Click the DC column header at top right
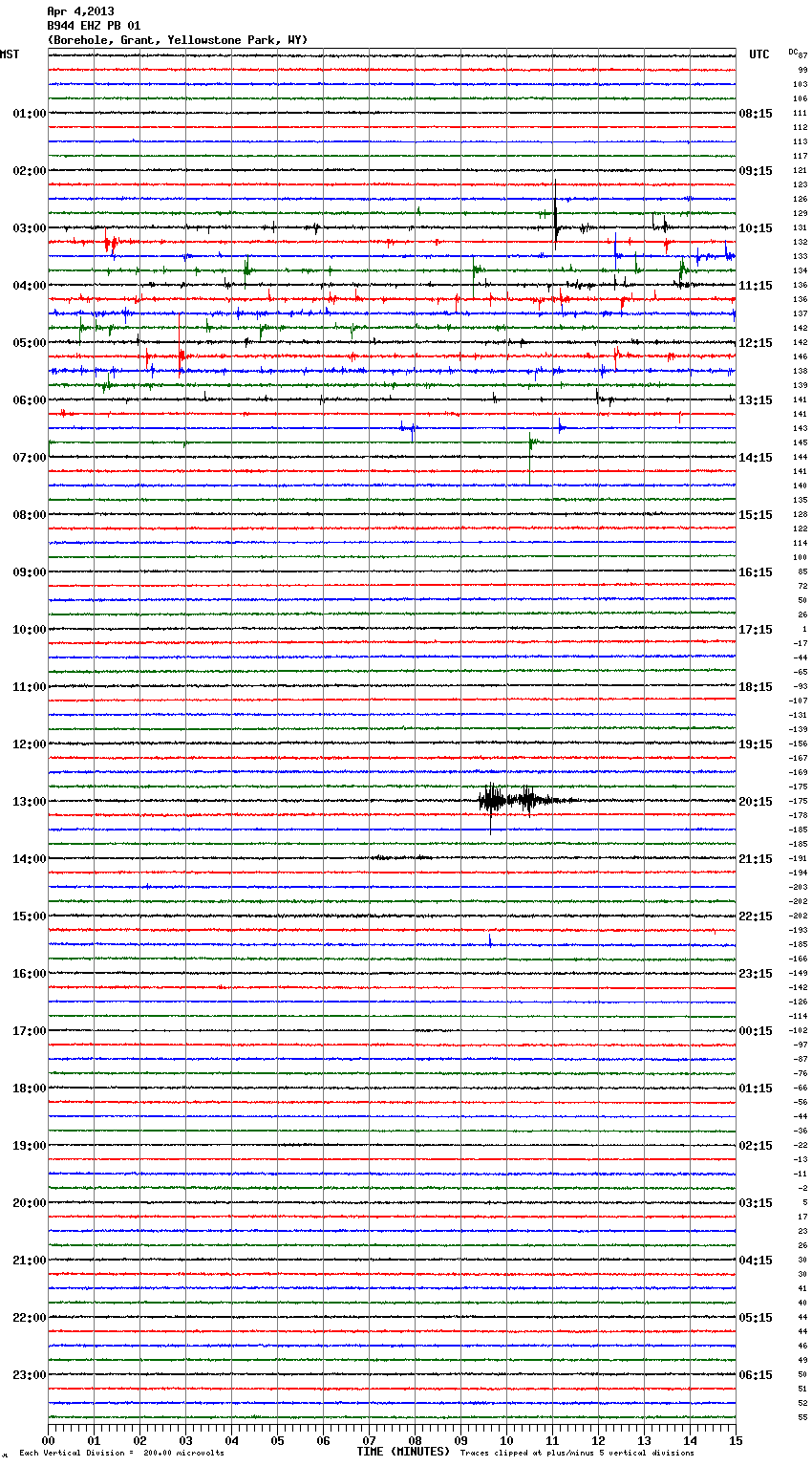Screen dimensions: 812x1466 pos(793,51)
